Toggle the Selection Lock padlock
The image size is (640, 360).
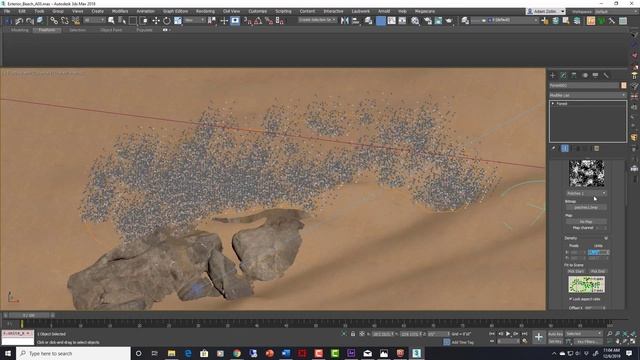pyautogui.click(x=353, y=334)
